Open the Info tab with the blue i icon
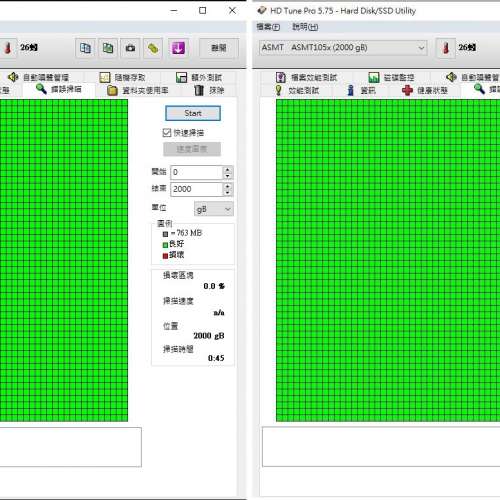The image size is (500, 500). (x=361, y=90)
